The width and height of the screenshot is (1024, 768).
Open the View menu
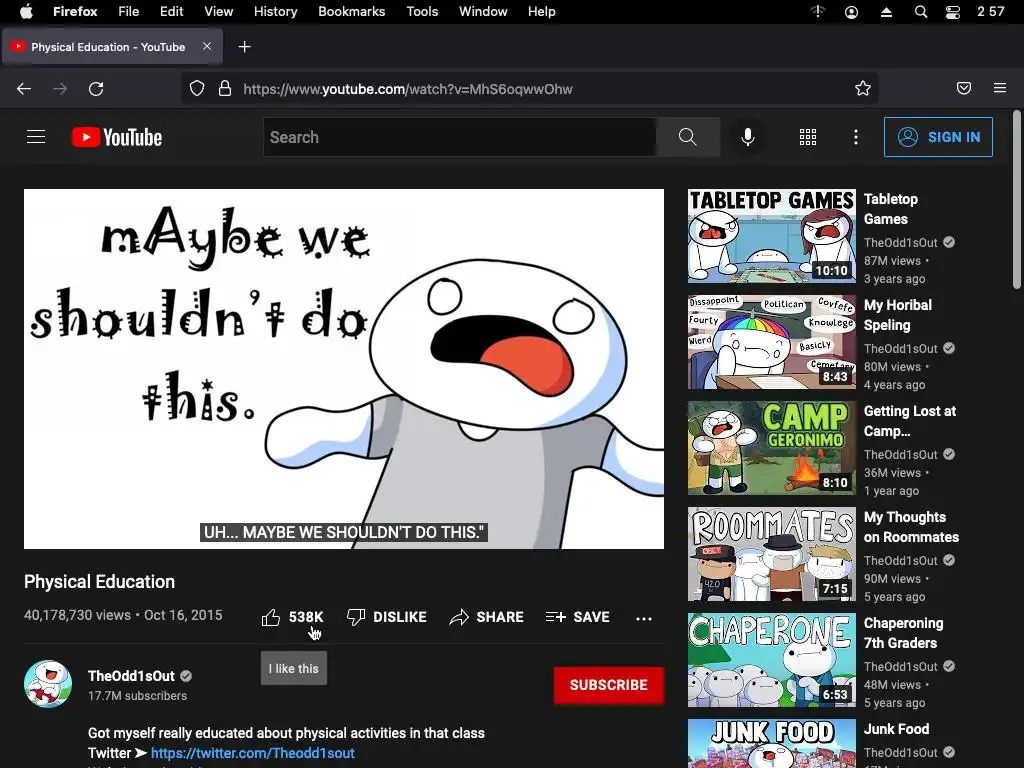(218, 12)
